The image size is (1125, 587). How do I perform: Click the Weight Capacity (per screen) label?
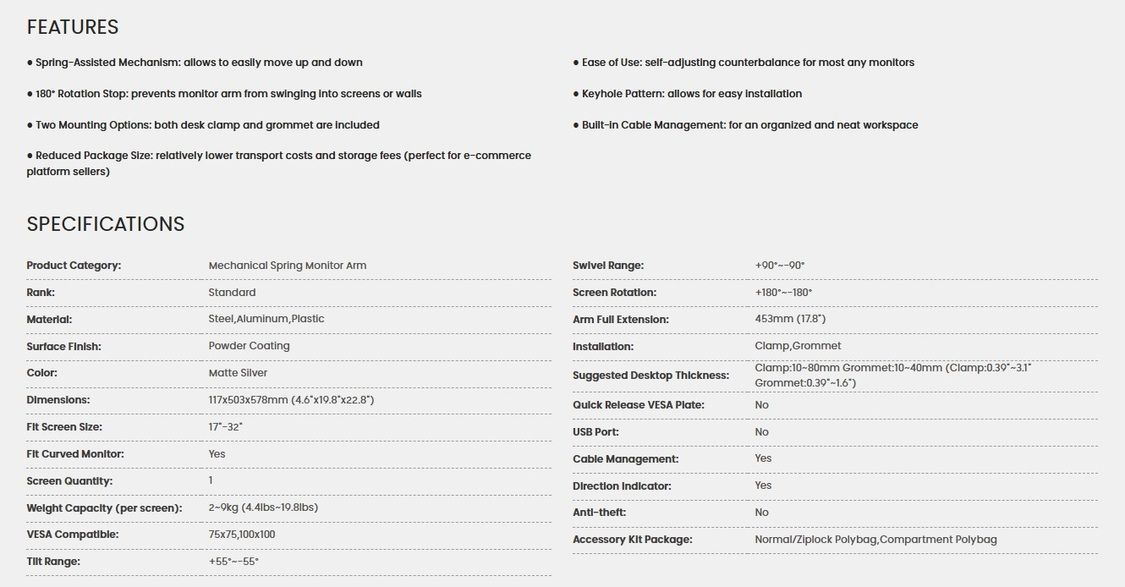point(104,508)
